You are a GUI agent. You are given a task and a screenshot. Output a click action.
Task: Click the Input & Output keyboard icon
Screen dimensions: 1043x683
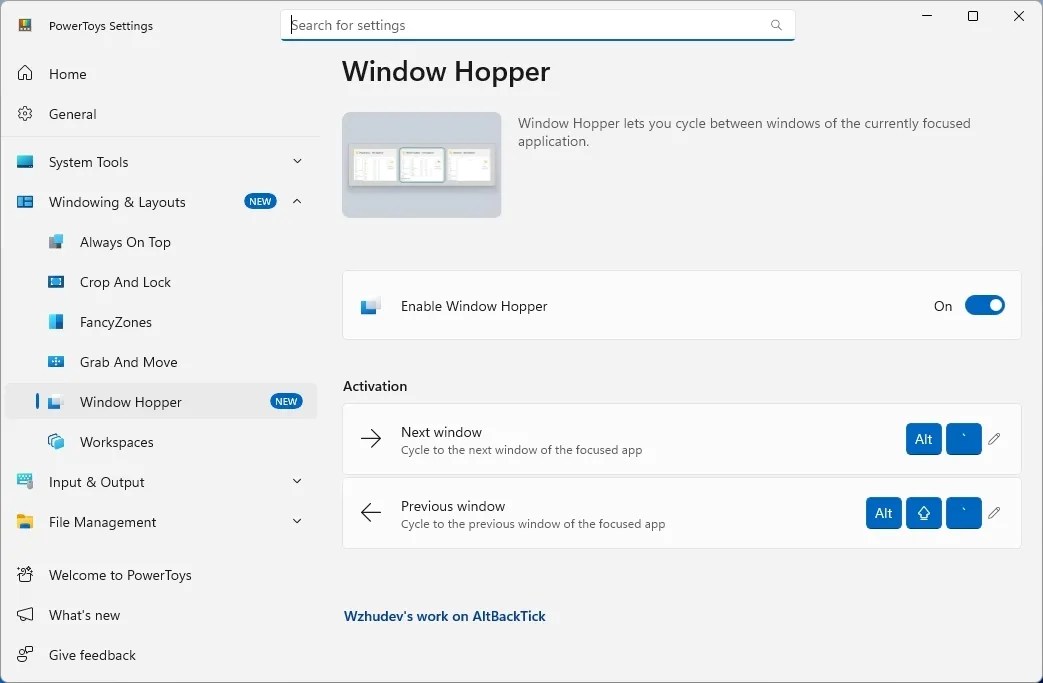point(25,481)
